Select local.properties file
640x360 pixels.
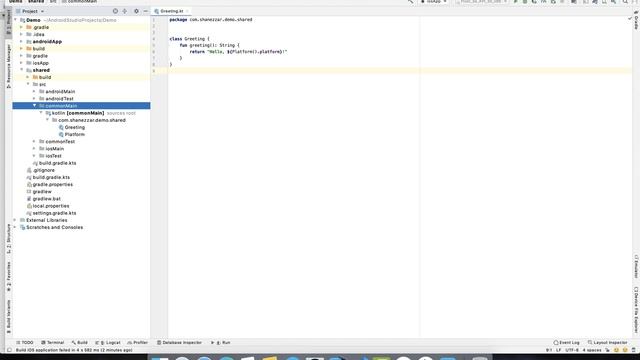tap(51, 206)
